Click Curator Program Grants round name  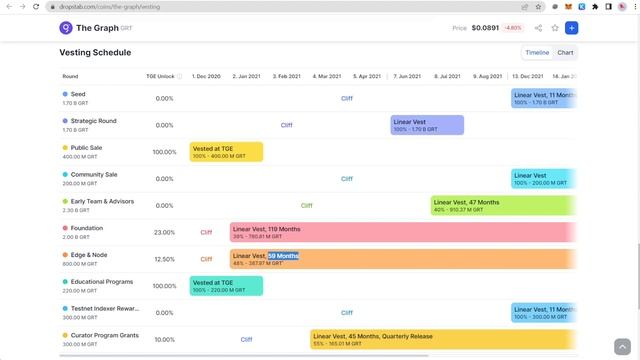point(104,335)
